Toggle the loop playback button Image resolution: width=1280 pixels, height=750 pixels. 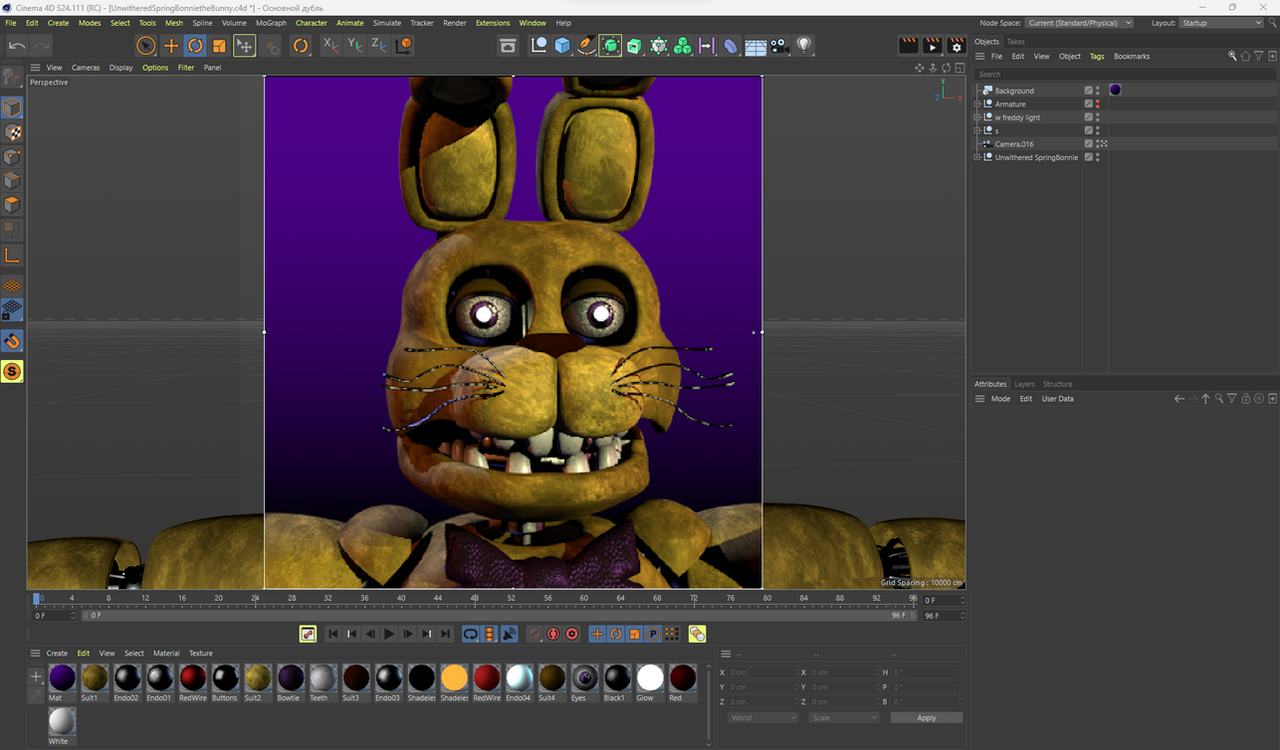click(470, 634)
